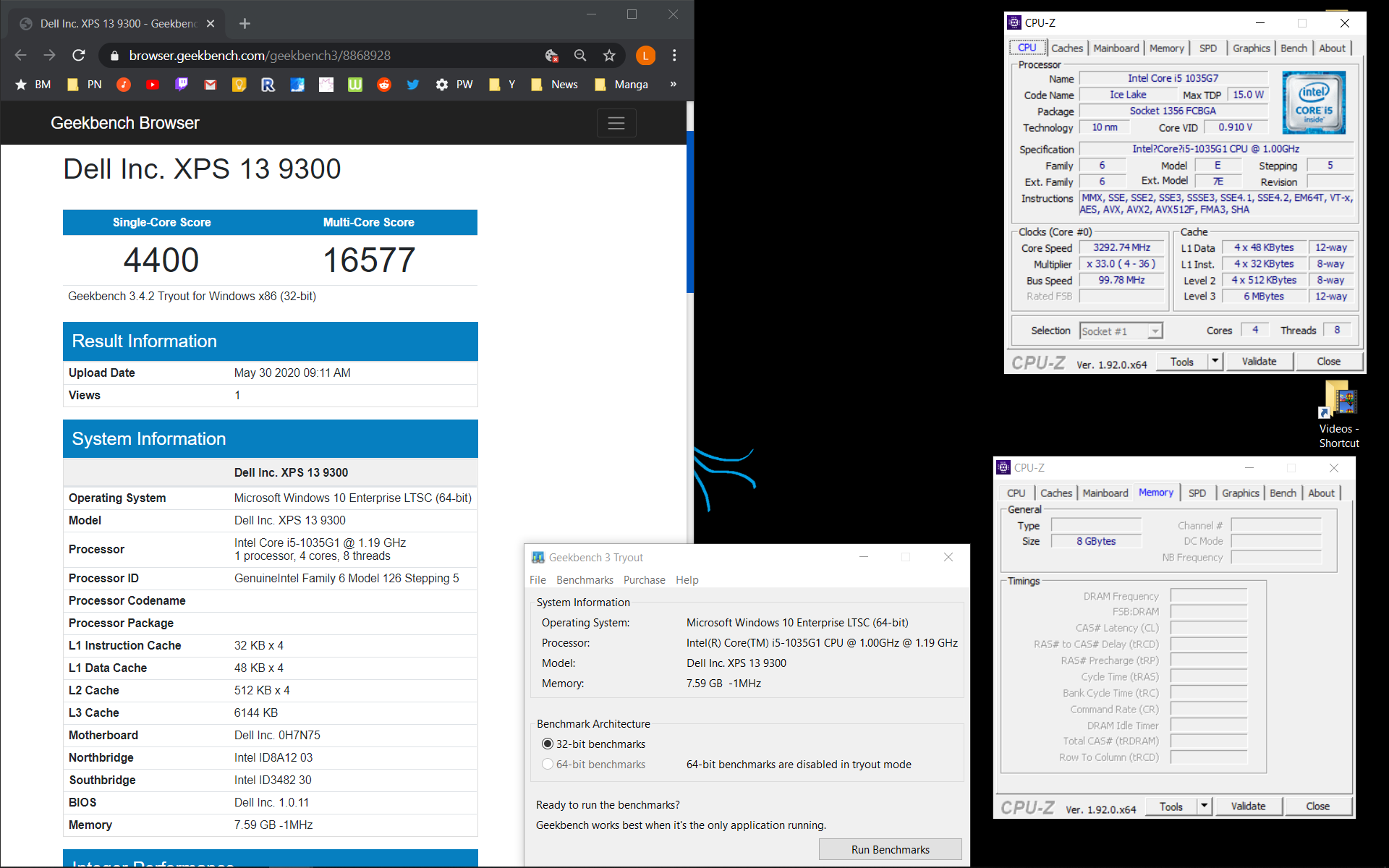
Task: Click the '3292.74 MHz' core speed value
Action: click(1121, 247)
